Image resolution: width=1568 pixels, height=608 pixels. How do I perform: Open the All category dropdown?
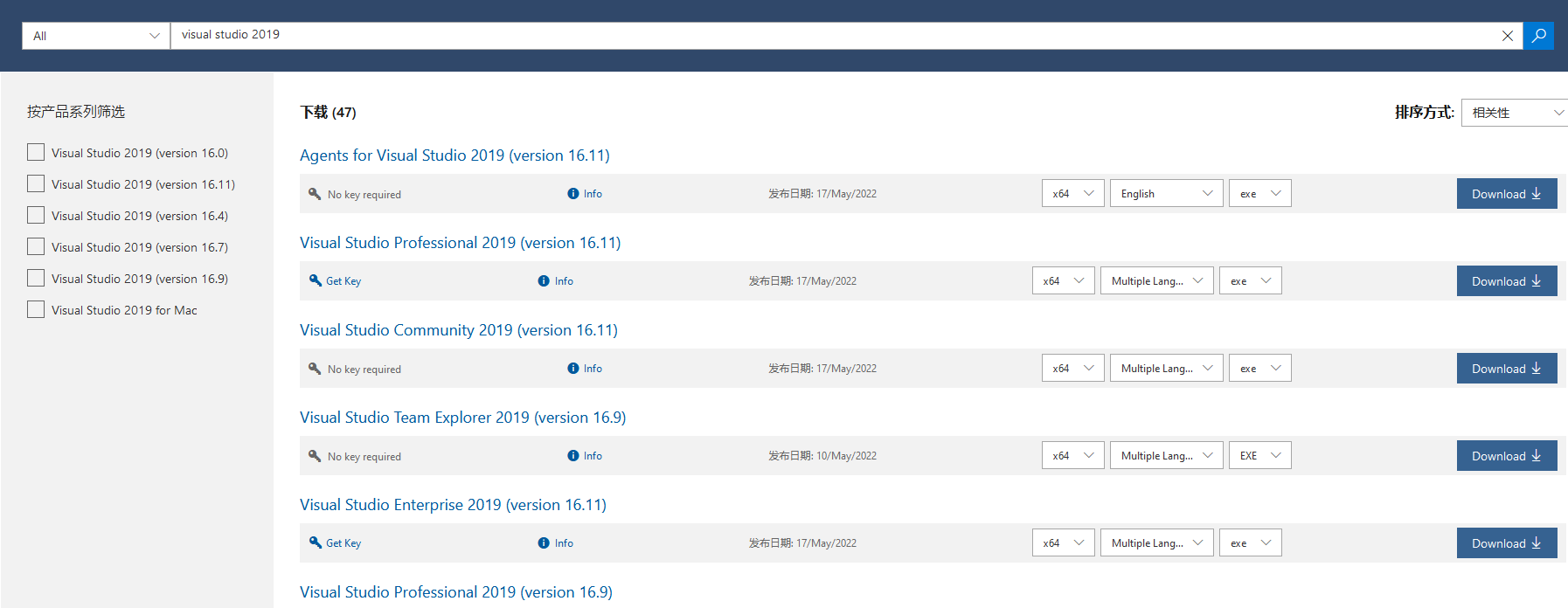tap(96, 36)
